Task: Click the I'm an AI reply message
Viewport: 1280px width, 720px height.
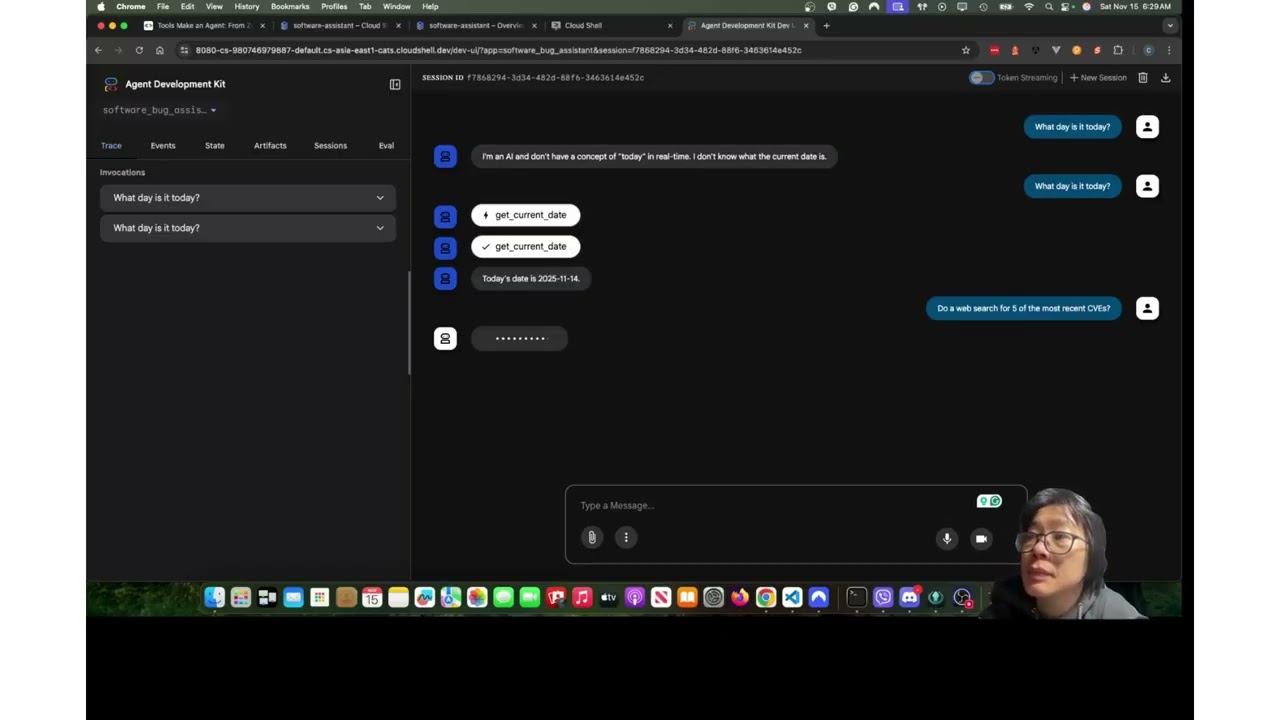Action: pyautogui.click(x=654, y=156)
